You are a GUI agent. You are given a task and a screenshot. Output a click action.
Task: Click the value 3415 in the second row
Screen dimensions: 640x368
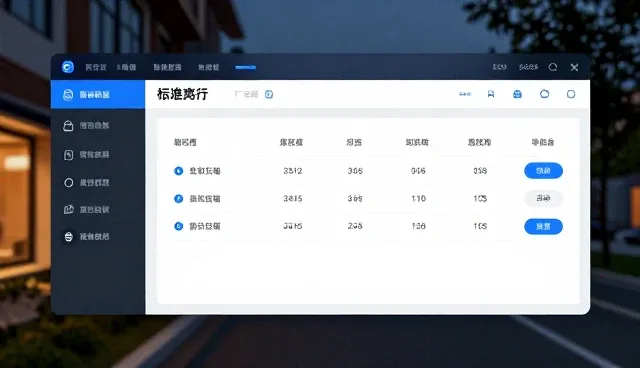[293, 198]
